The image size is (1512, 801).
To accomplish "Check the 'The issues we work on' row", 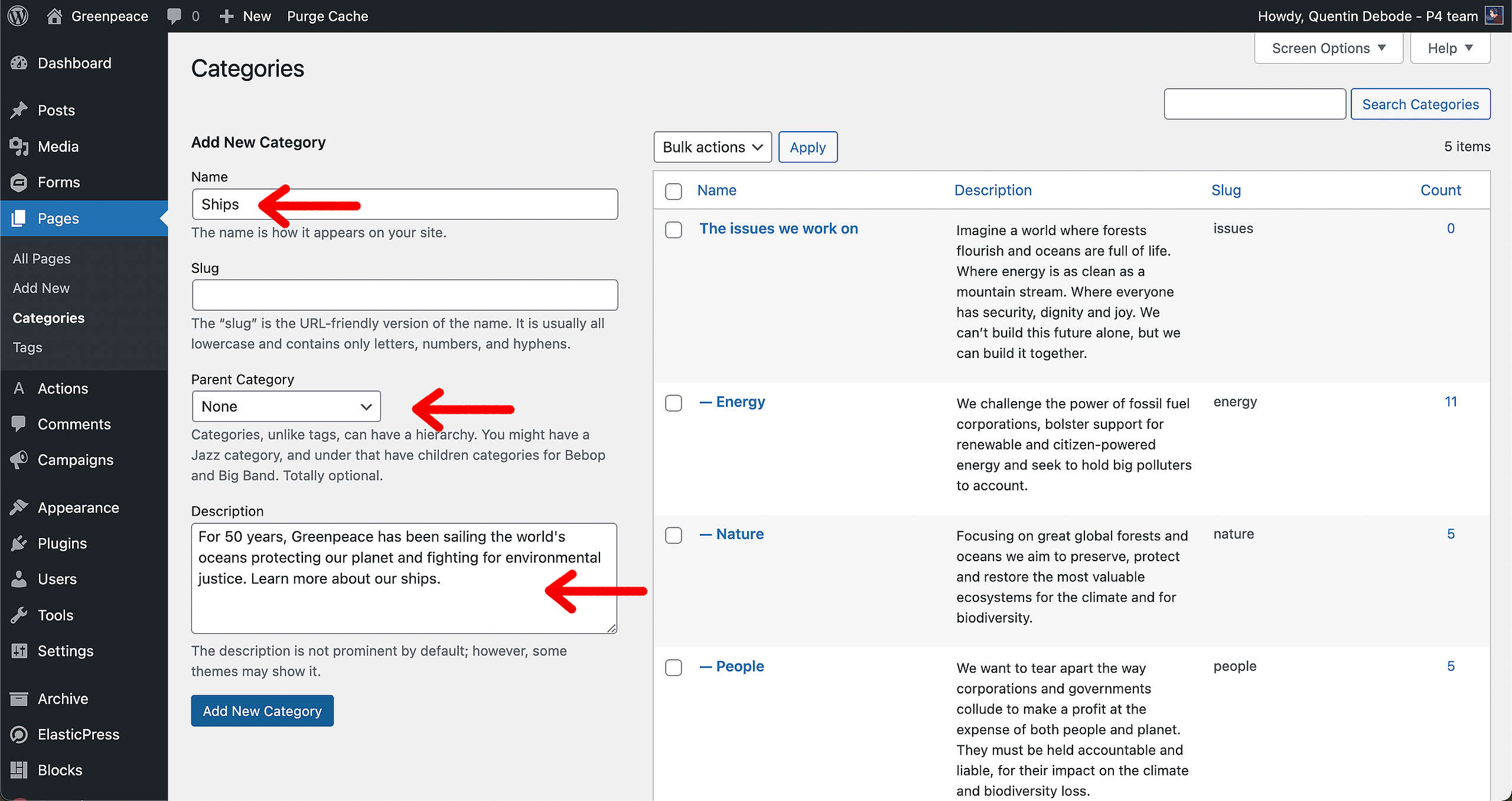I will (673, 230).
